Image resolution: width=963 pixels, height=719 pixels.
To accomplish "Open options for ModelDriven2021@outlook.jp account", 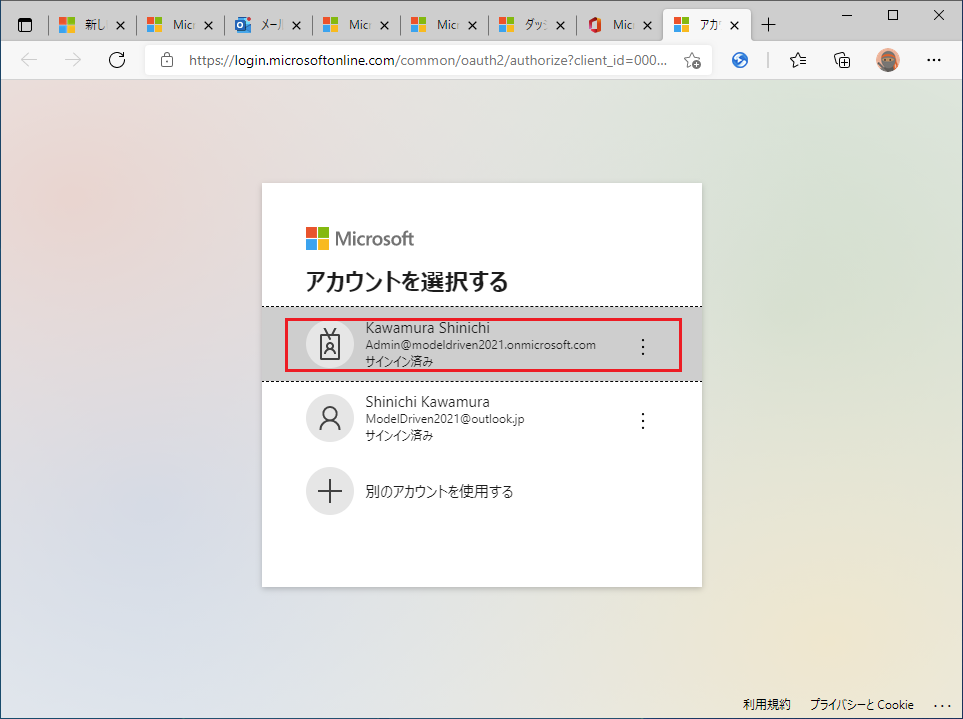I will pos(642,421).
